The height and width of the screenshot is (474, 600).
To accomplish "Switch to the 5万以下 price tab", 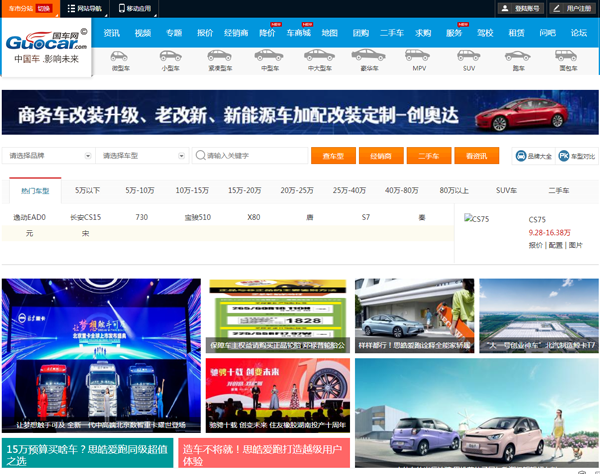I will pyautogui.click(x=88, y=191).
